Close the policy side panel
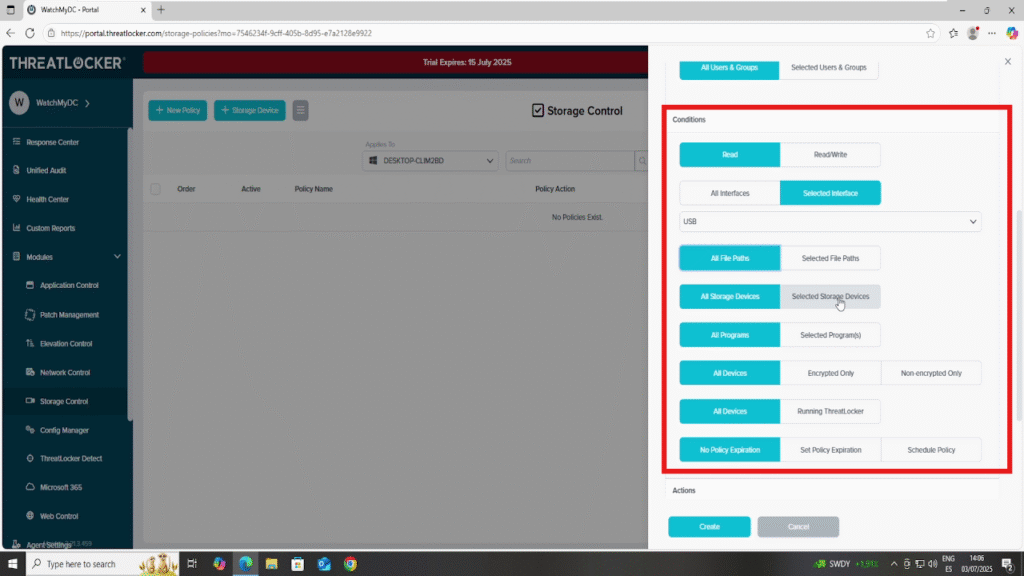 (x=1008, y=61)
